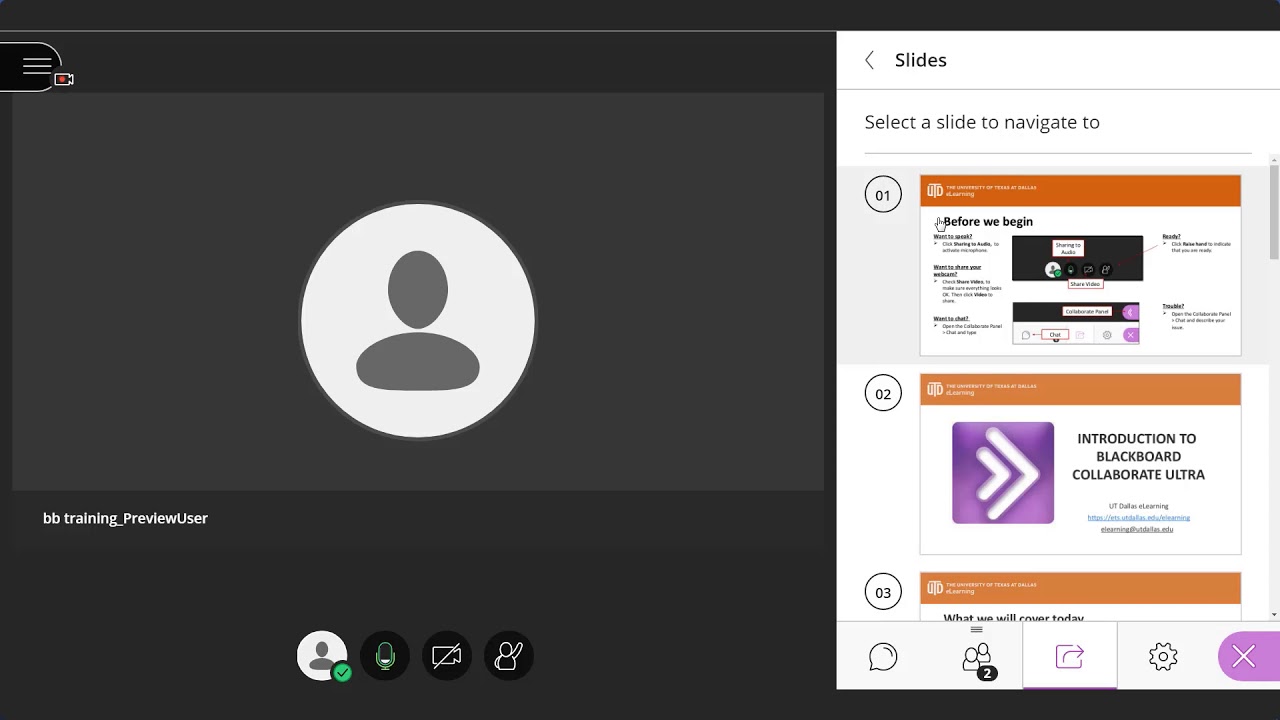Click the slide number 01 circle
Image resolution: width=1280 pixels, height=720 pixels.
tap(883, 195)
